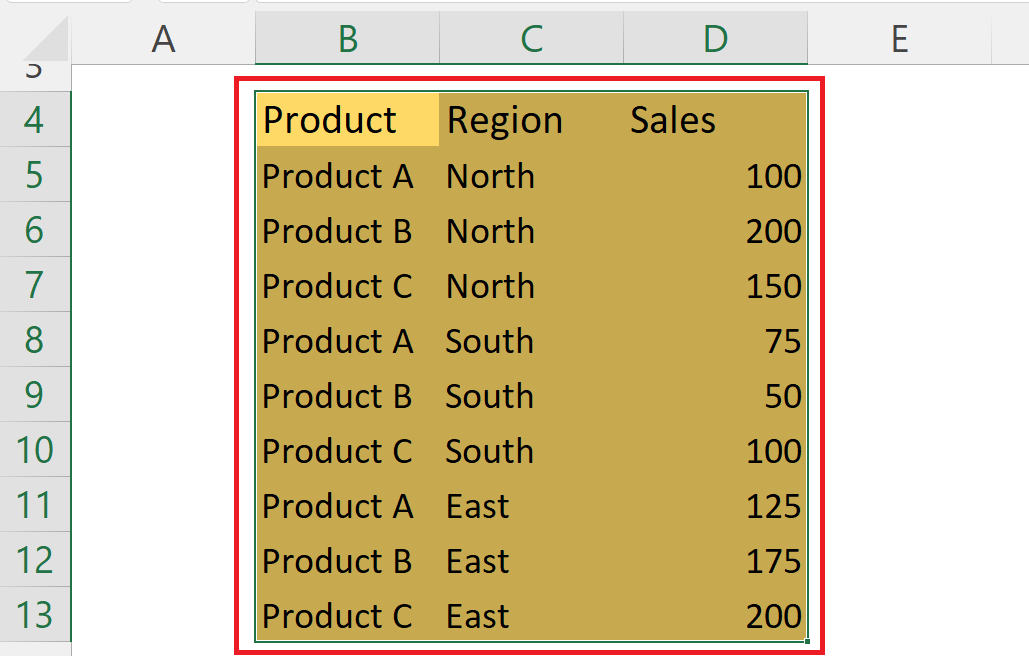Select row 13 header
The width and height of the screenshot is (1029, 656).
coord(36,616)
